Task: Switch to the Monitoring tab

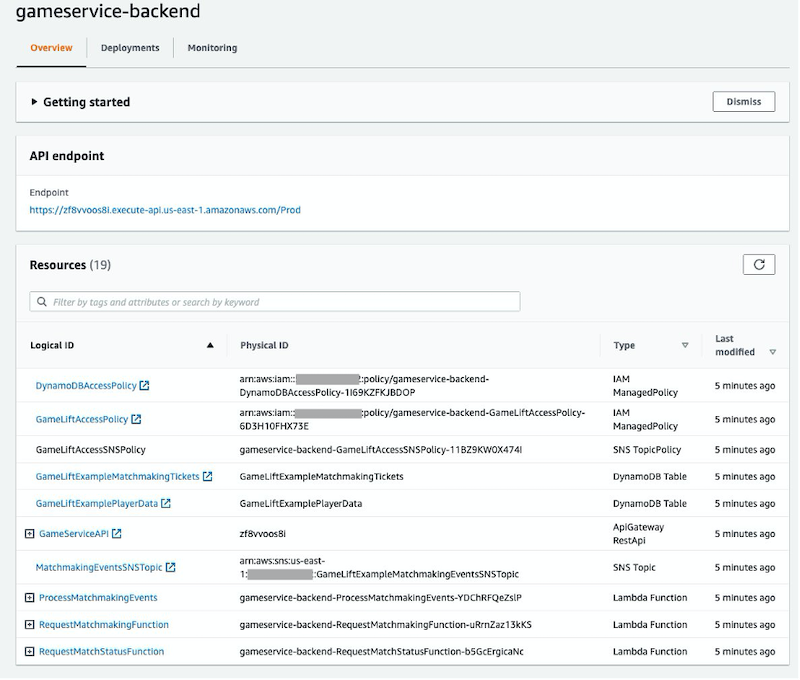Action: pyautogui.click(x=211, y=47)
